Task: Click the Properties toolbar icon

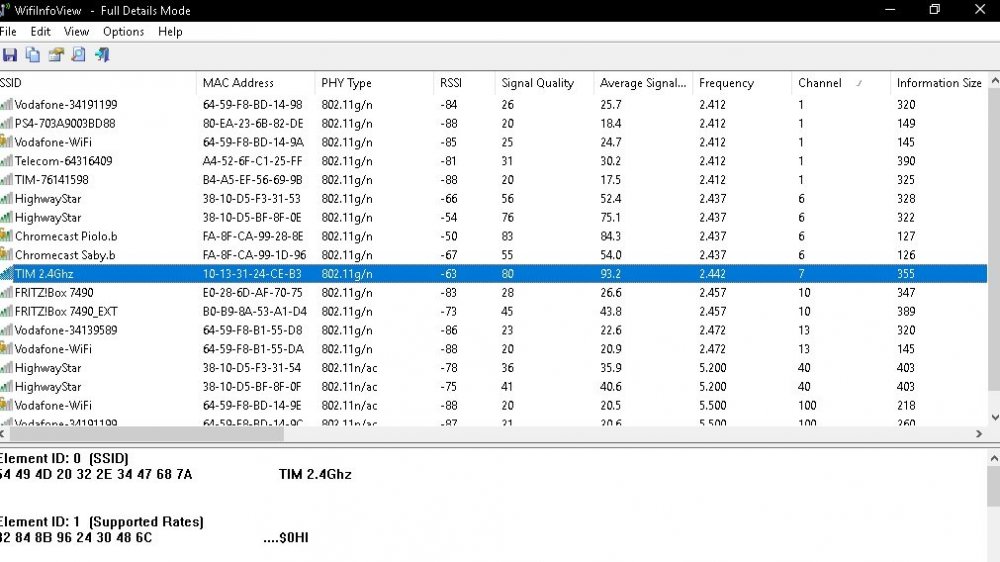Action: click(x=56, y=55)
